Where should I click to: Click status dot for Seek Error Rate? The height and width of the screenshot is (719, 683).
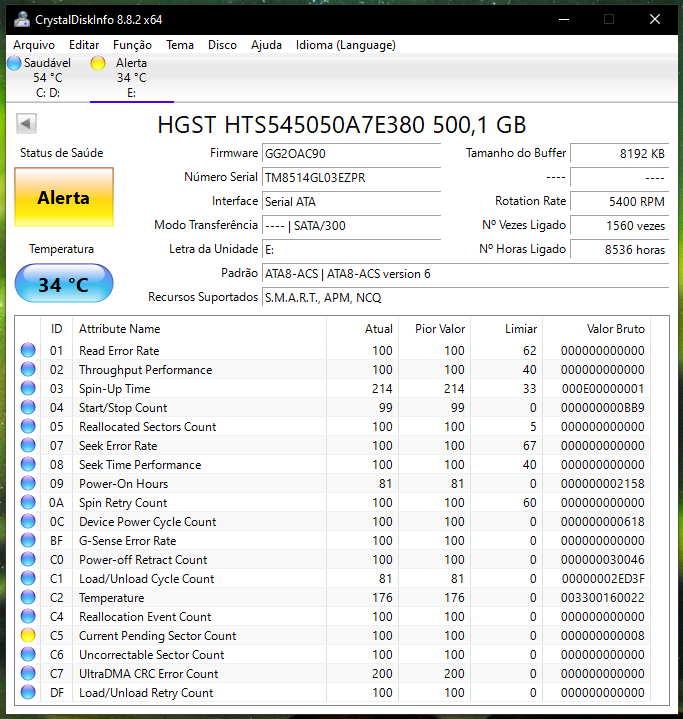[x=28, y=445]
